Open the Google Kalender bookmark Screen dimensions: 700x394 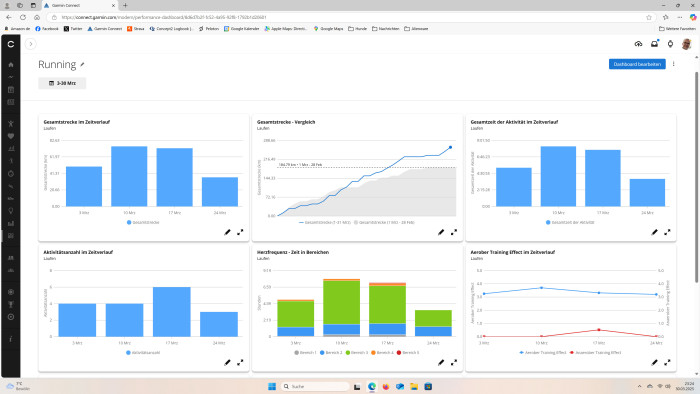tap(242, 29)
